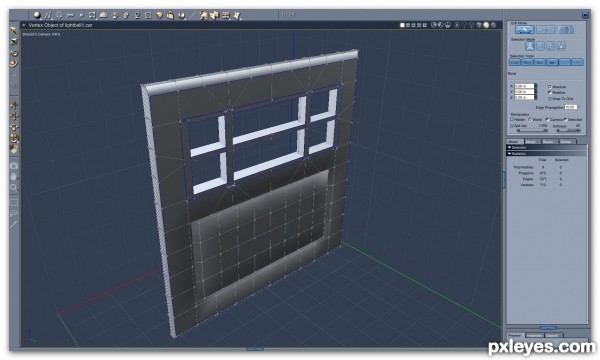Viewport: 600px width, 360px height.
Task: Click the Loop selection tool button
Action: click(515, 62)
